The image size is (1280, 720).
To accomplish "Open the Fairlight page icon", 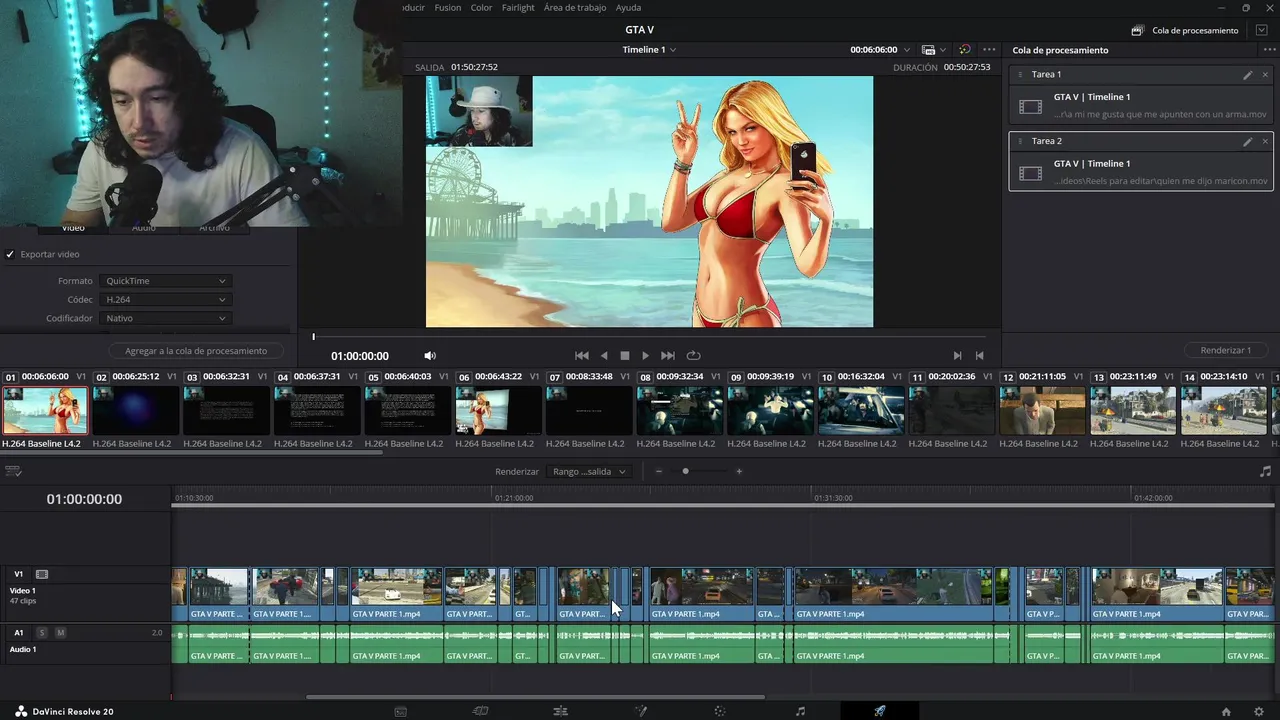I will (800, 711).
